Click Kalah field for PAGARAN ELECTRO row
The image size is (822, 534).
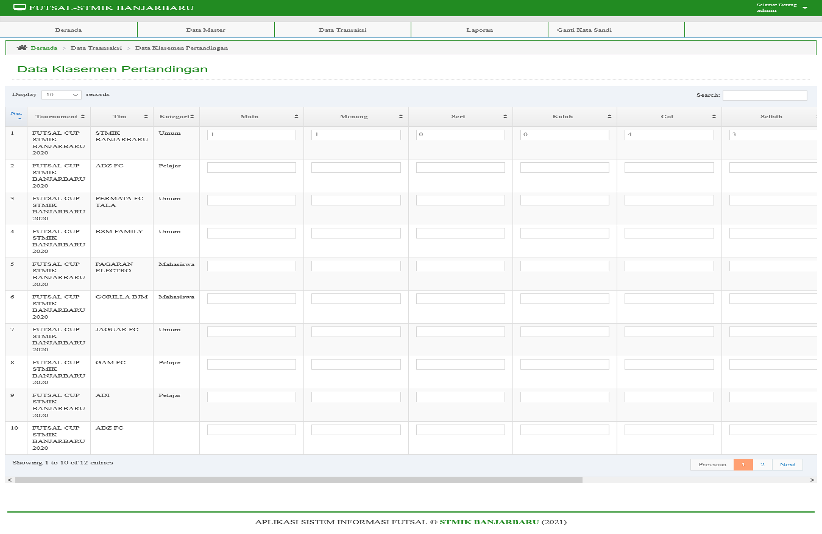[x=564, y=266]
